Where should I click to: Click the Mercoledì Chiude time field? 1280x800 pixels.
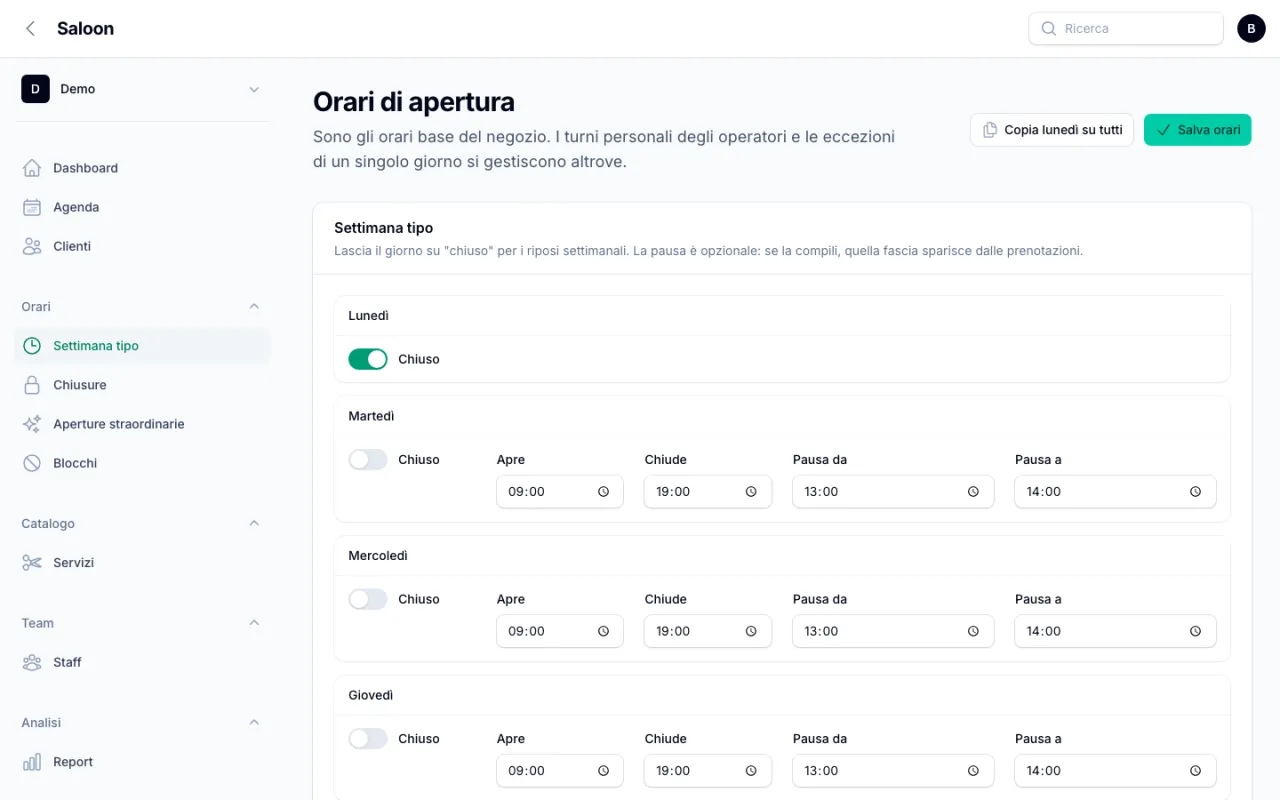708,631
